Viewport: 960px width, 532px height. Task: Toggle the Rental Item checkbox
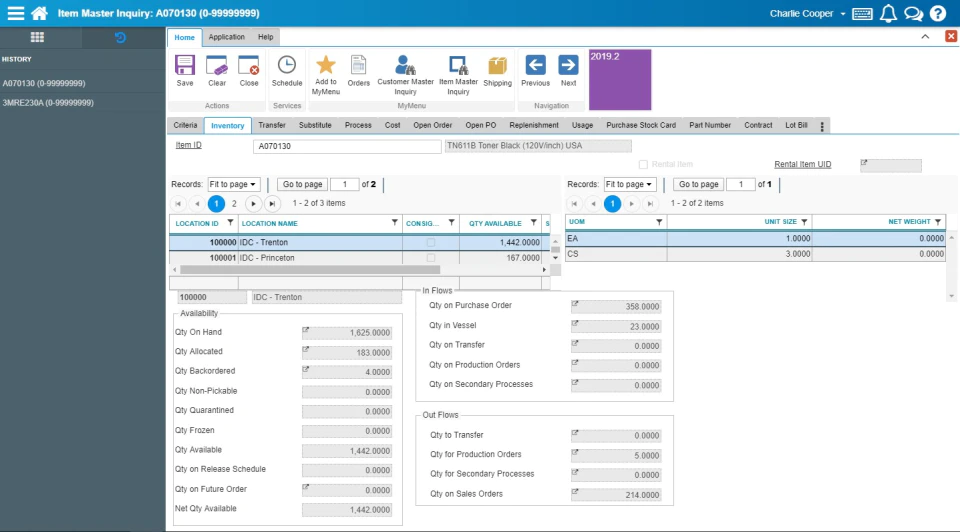click(643, 164)
